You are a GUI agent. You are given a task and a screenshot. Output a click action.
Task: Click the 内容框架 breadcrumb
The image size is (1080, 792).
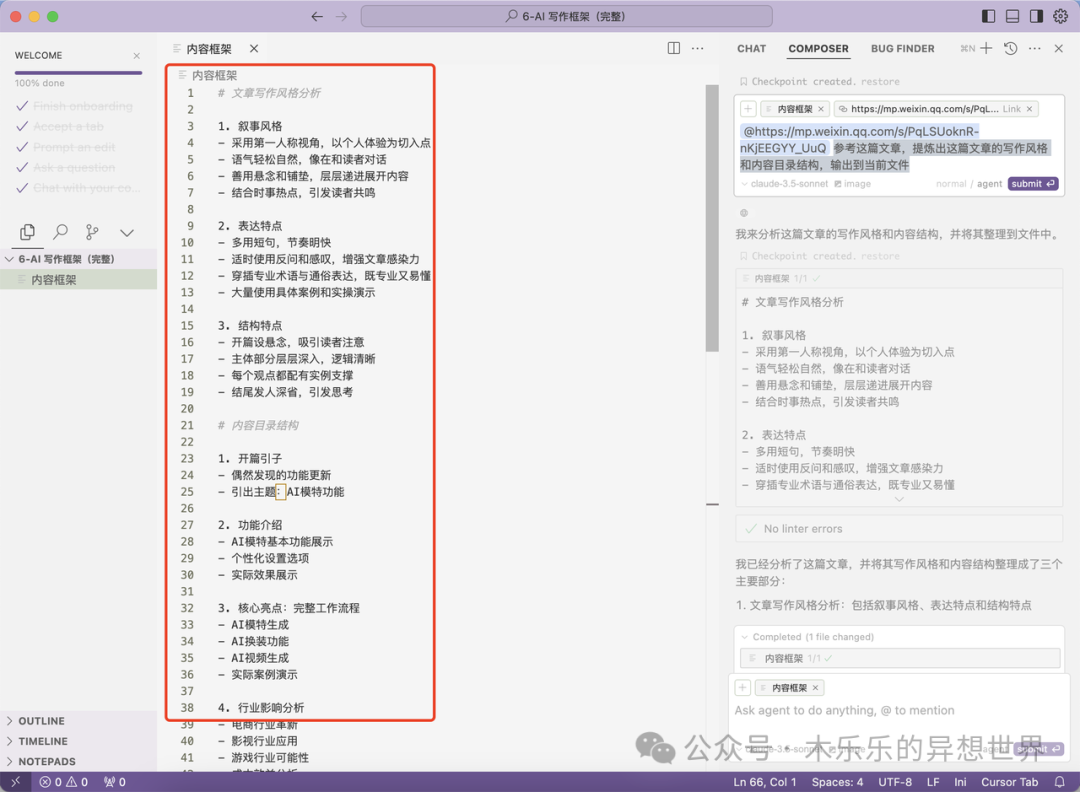coord(214,75)
